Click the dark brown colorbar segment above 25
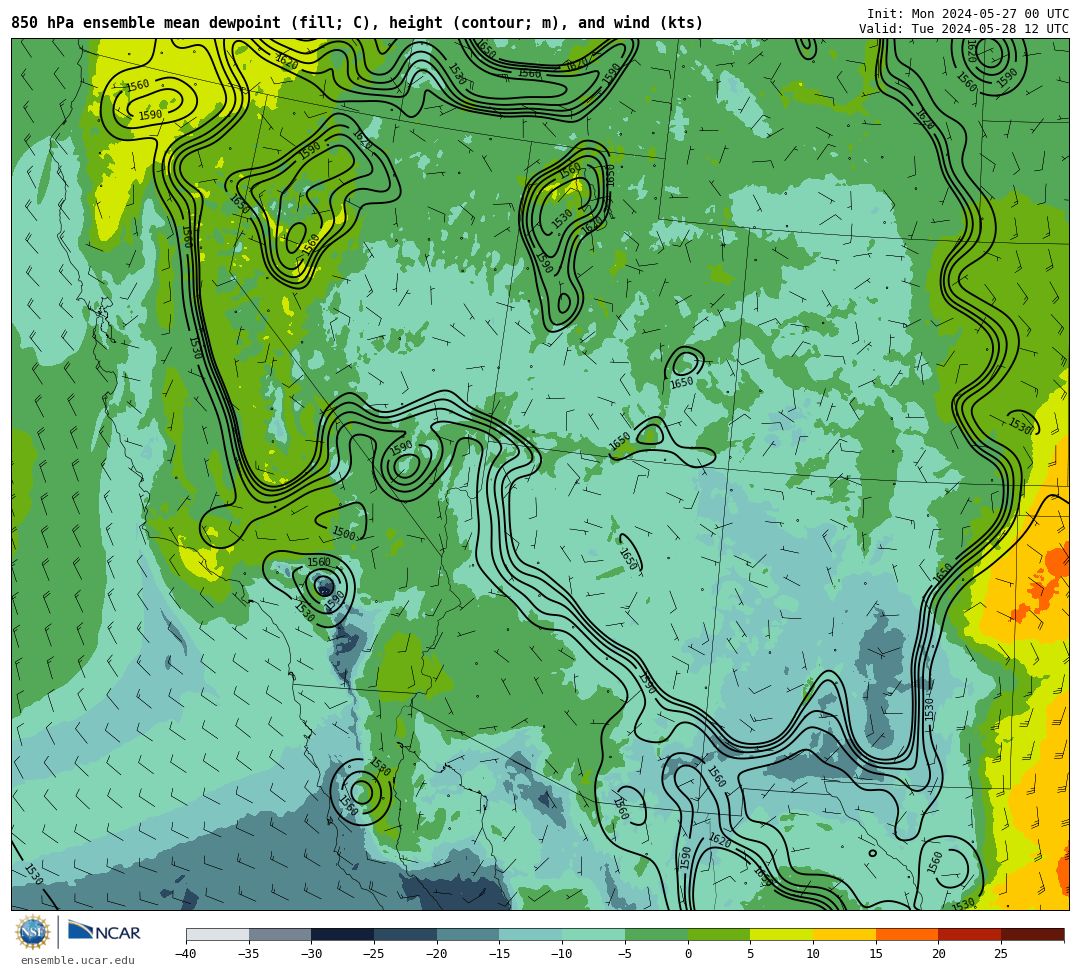This screenshot has width=1080, height=973. click(x=1032, y=934)
